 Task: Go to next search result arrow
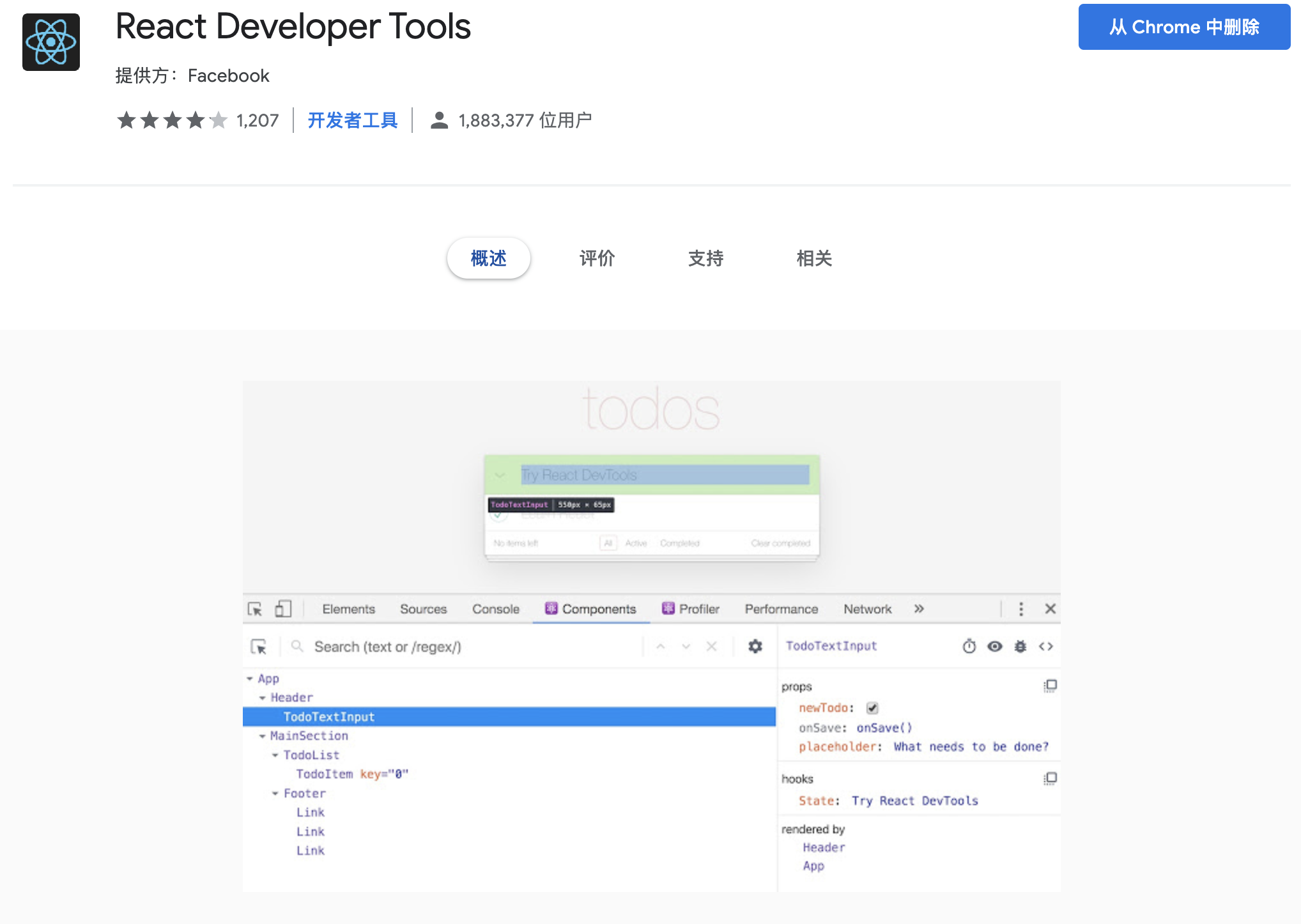(686, 647)
